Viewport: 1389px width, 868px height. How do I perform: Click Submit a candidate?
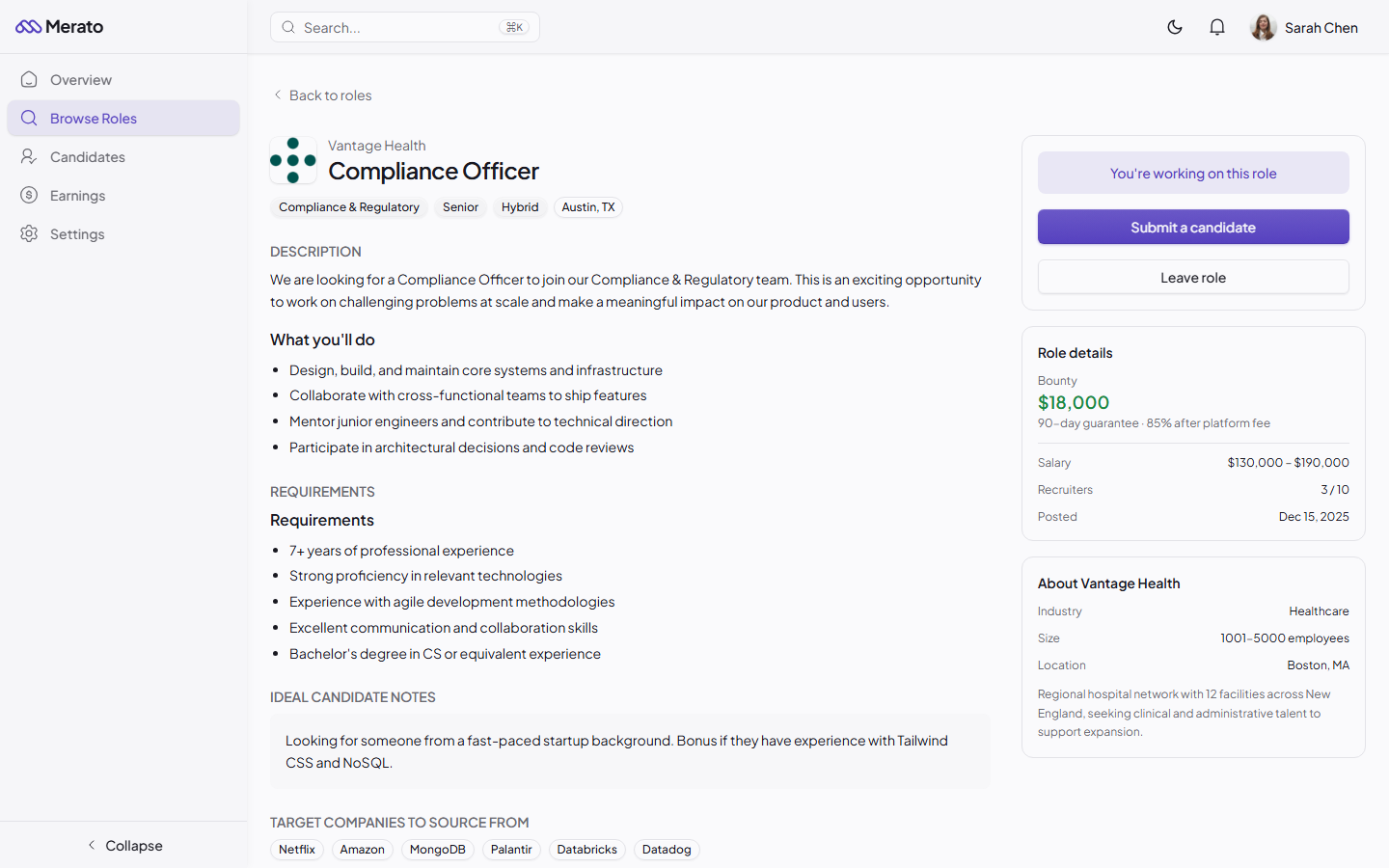[1193, 227]
